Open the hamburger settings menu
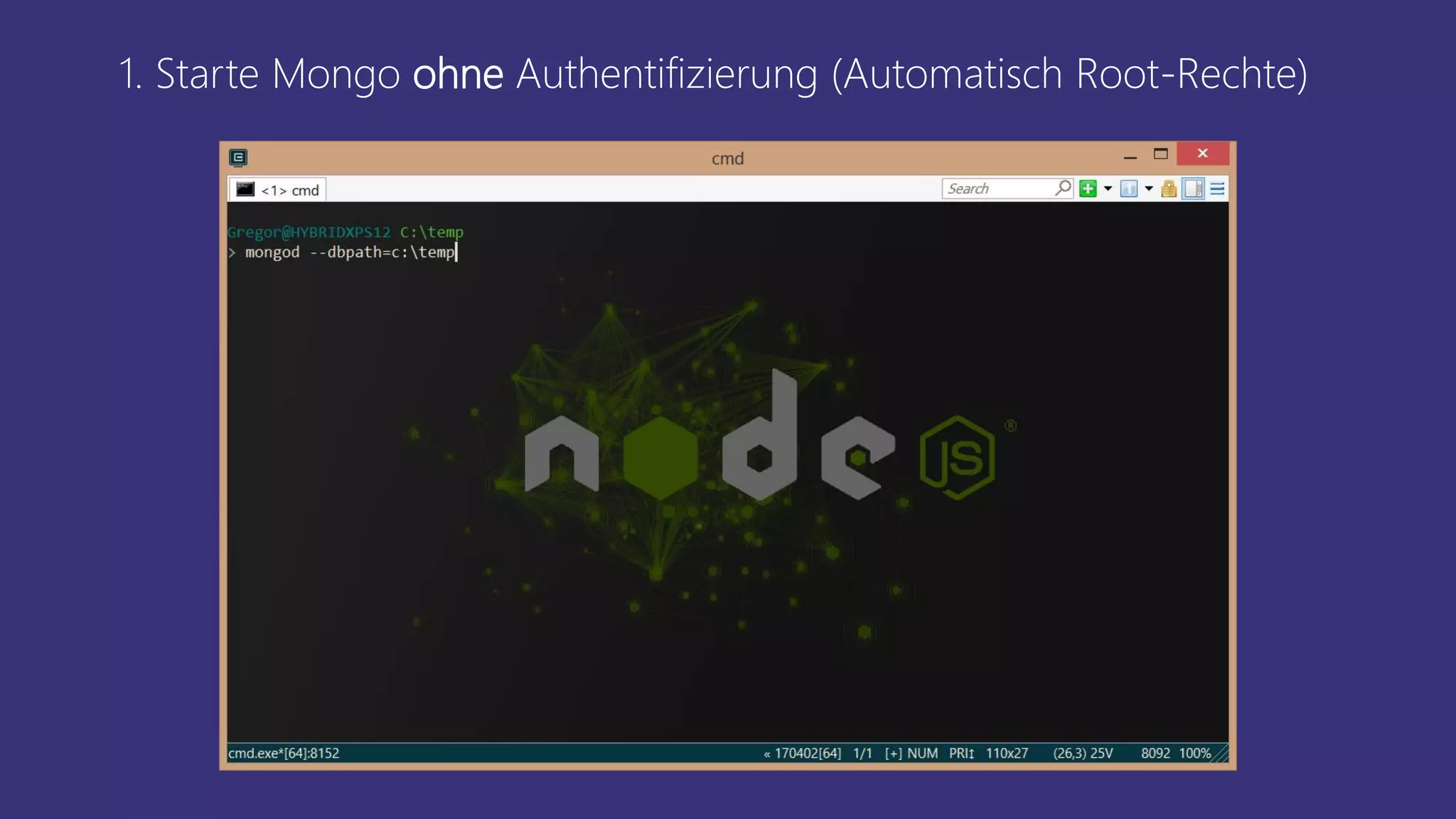The image size is (1456, 819). tap(1217, 188)
